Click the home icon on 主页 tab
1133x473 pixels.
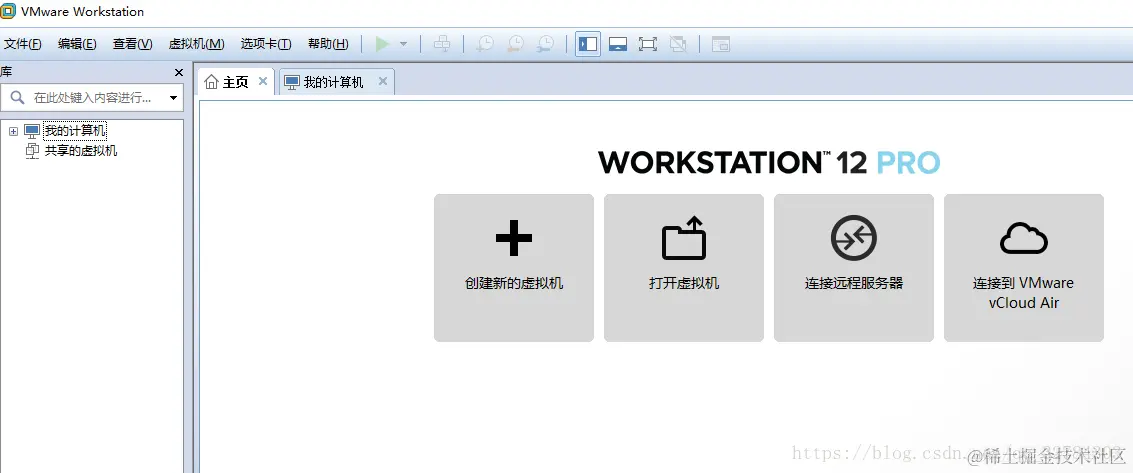coord(211,82)
